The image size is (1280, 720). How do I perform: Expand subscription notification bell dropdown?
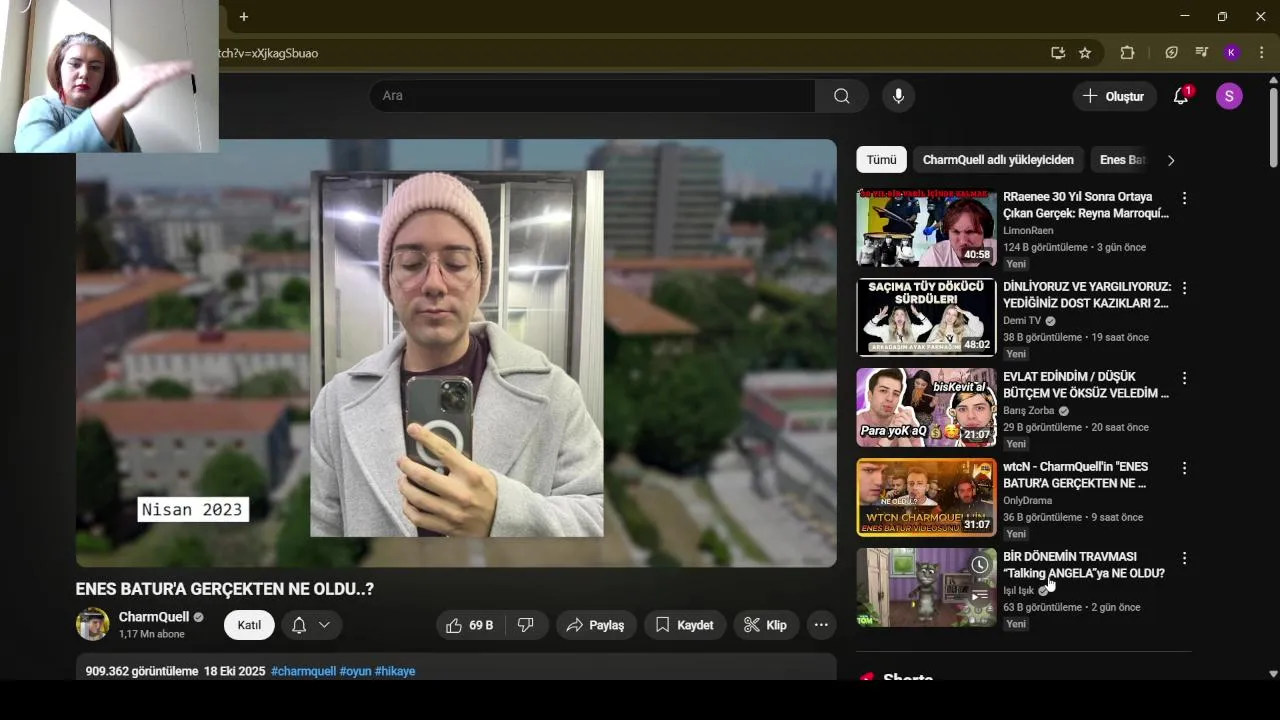311,625
